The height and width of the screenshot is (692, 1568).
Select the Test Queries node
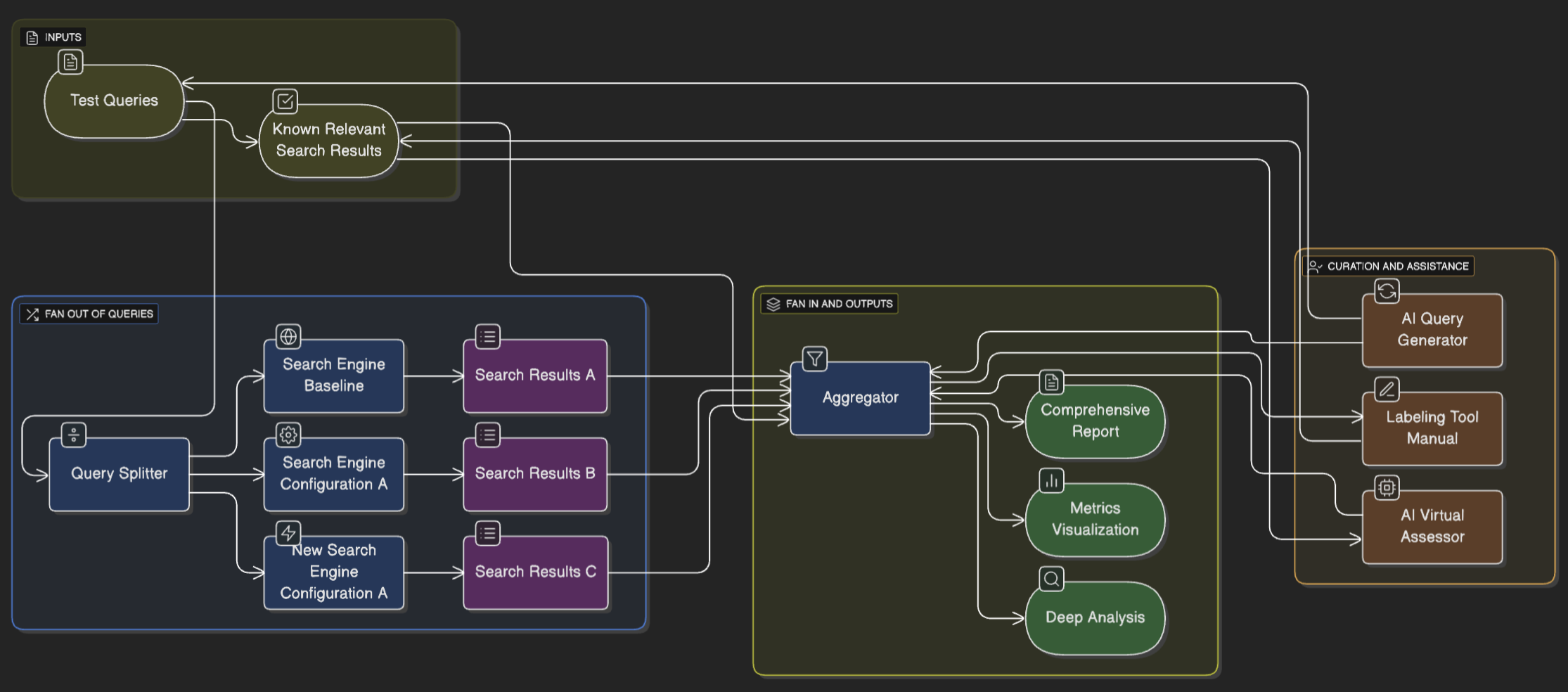(114, 101)
